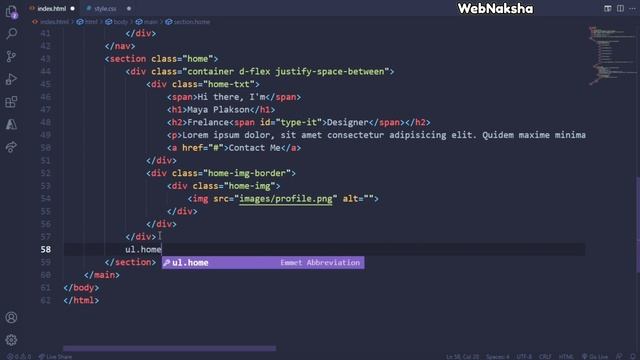Change the UTF-8 file encoding
640x360 pixels.
point(524,357)
